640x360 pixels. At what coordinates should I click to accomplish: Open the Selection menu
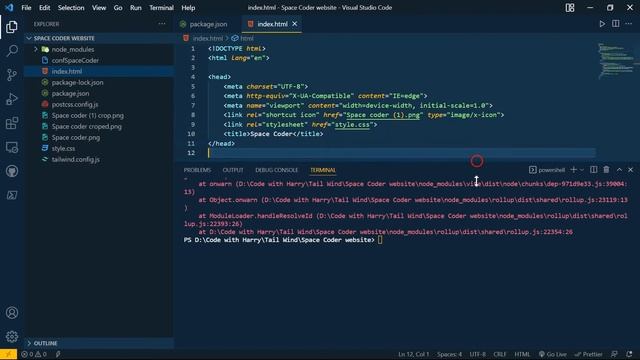(x=71, y=8)
